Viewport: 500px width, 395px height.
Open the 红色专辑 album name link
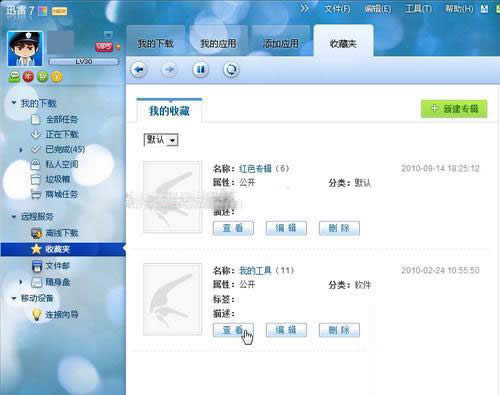[x=255, y=169]
